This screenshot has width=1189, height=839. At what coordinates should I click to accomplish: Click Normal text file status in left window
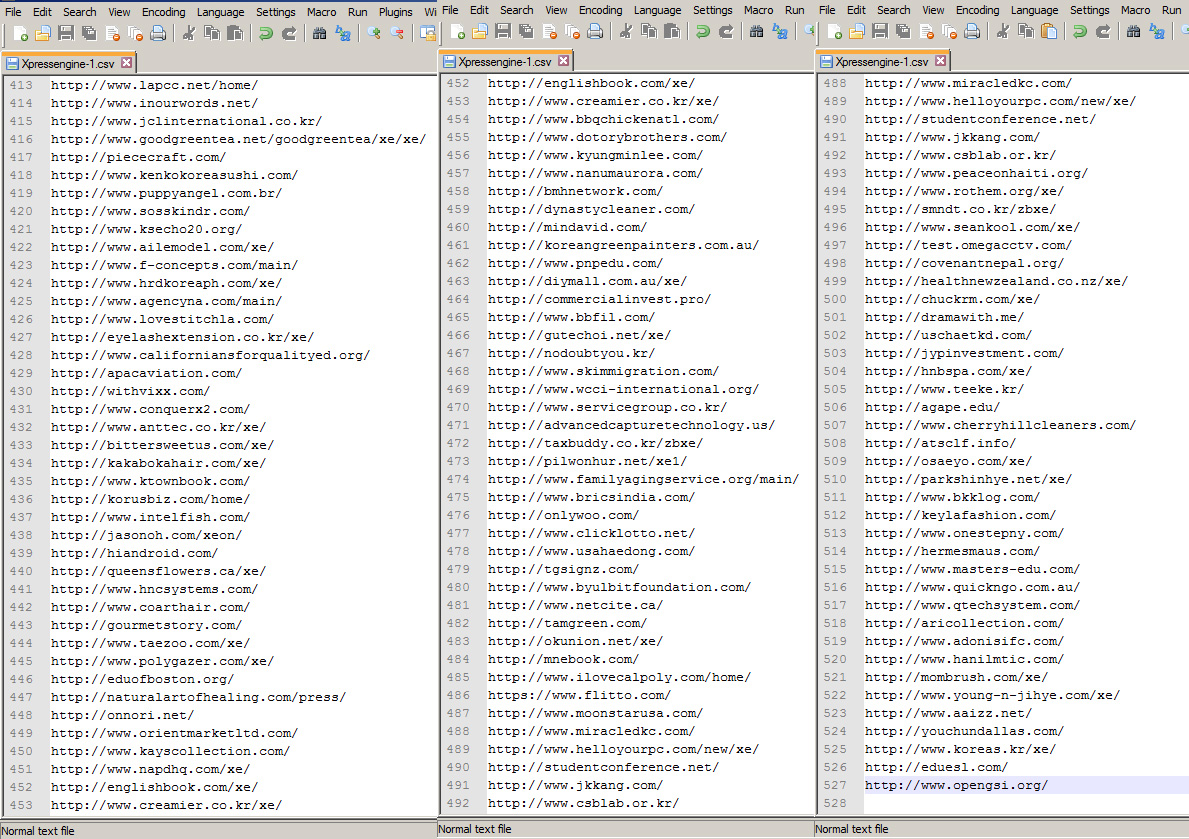pyautogui.click(x=38, y=831)
